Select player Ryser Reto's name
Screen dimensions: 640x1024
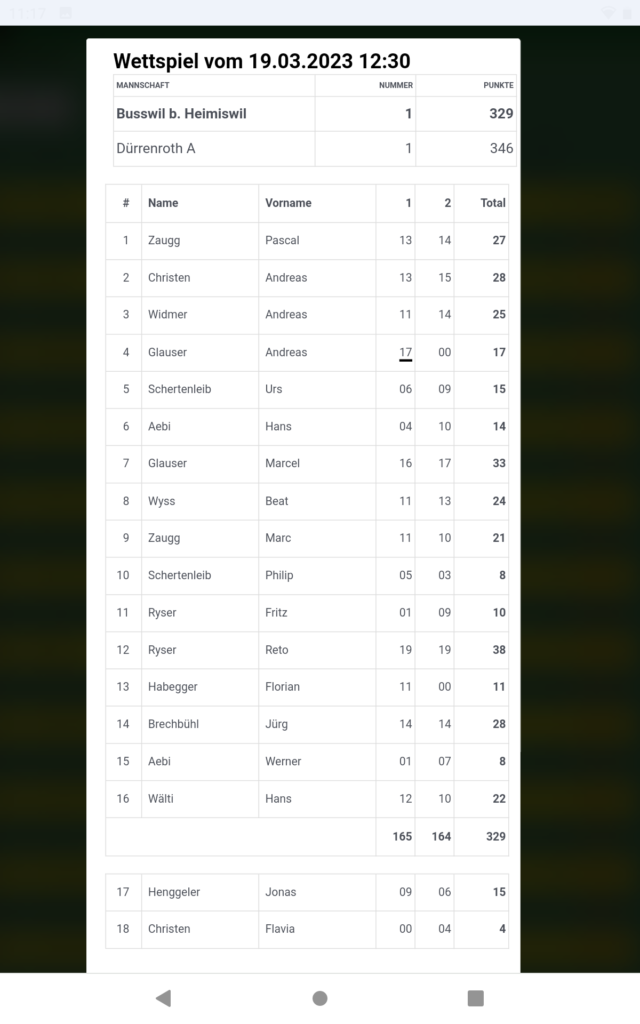pyautogui.click(x=162, y=650)
